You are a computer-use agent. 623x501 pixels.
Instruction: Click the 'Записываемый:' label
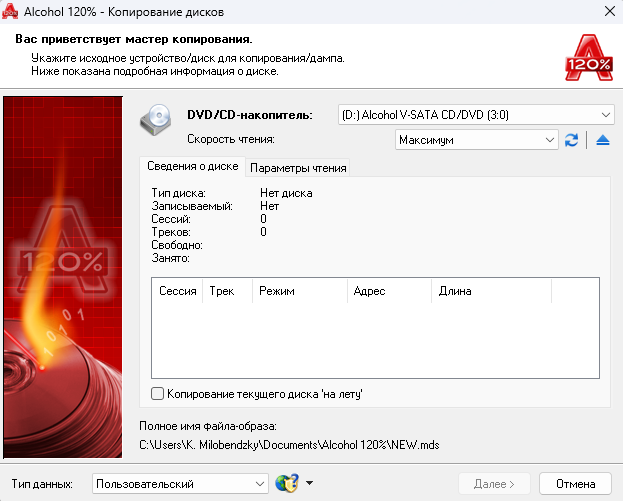click(192, 206)
